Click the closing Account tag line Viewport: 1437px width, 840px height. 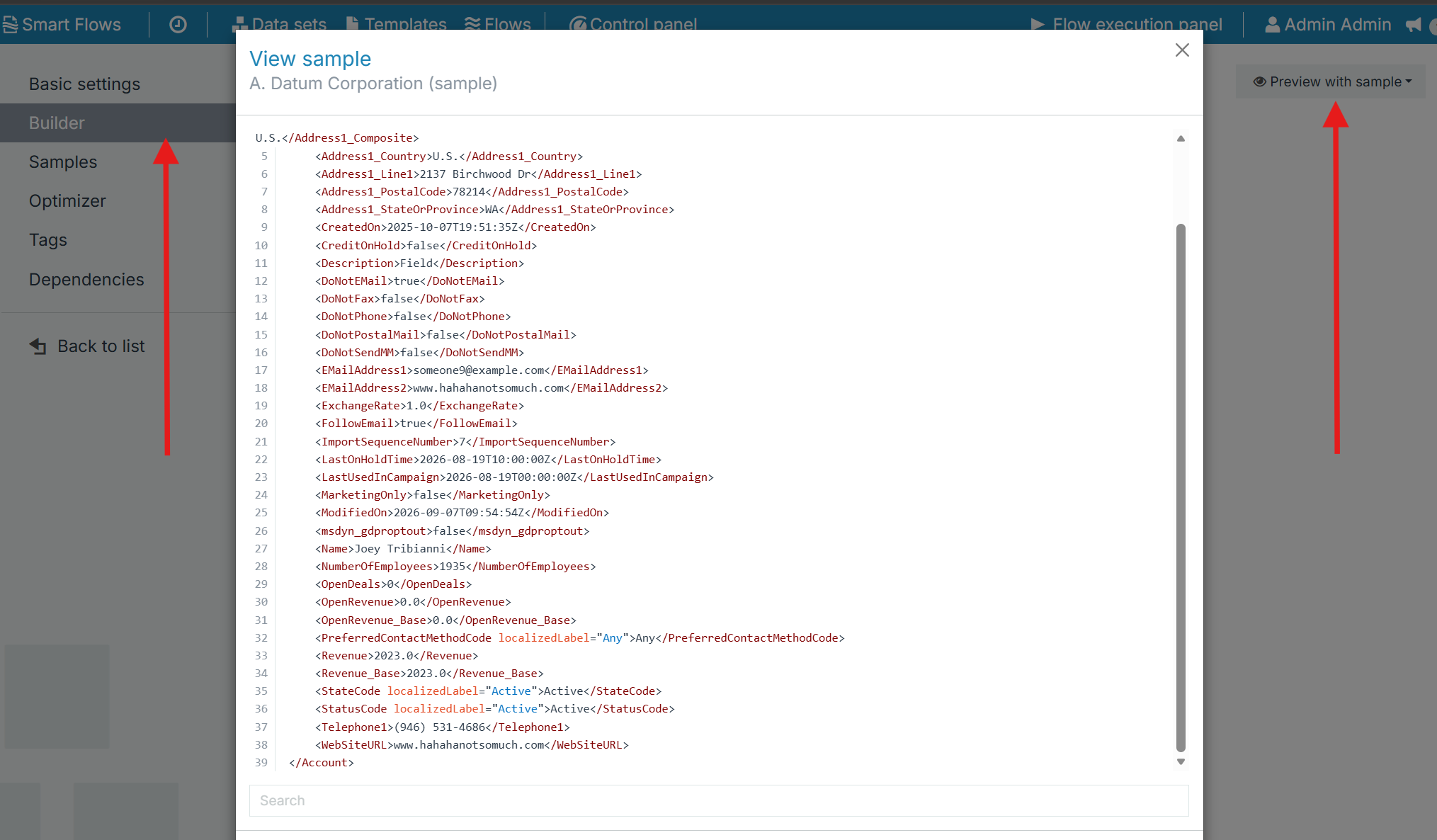[x=322, y=763]
